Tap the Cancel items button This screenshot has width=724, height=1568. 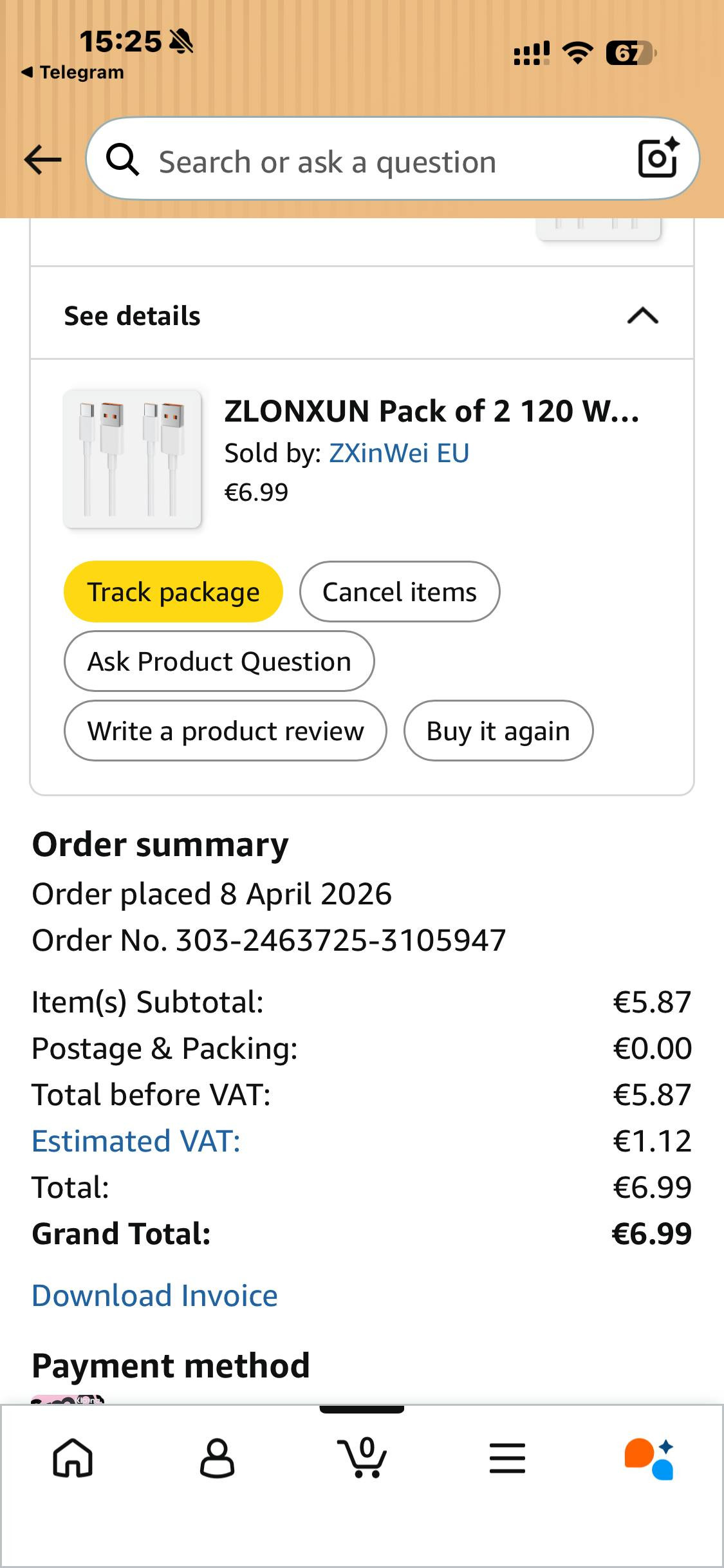coord(399,592)
